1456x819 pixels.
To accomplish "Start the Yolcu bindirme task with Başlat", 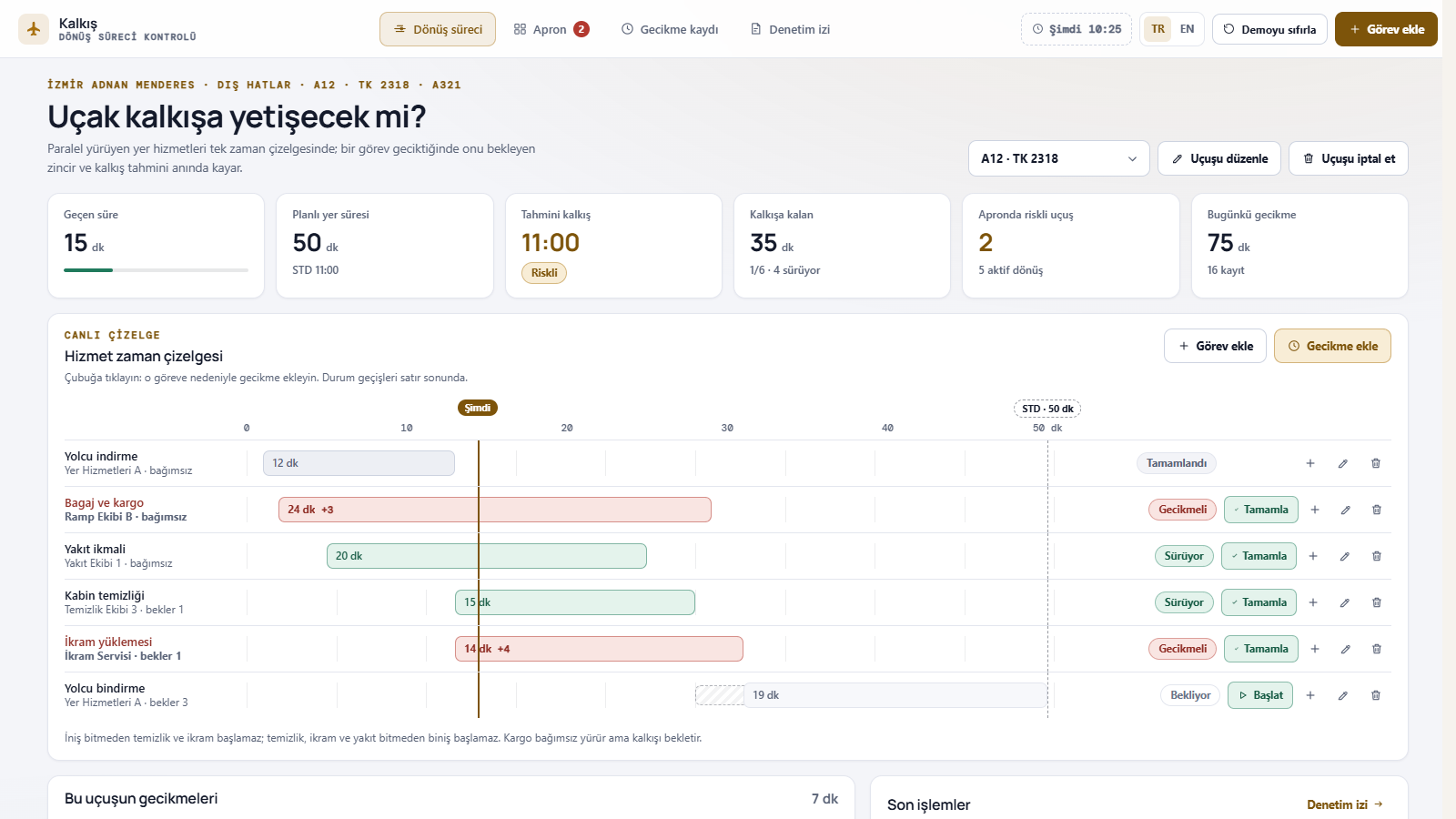I will [1260, 695].
